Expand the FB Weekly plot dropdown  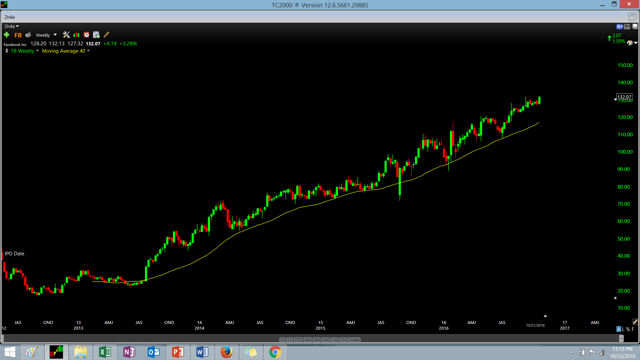[24, 51]
